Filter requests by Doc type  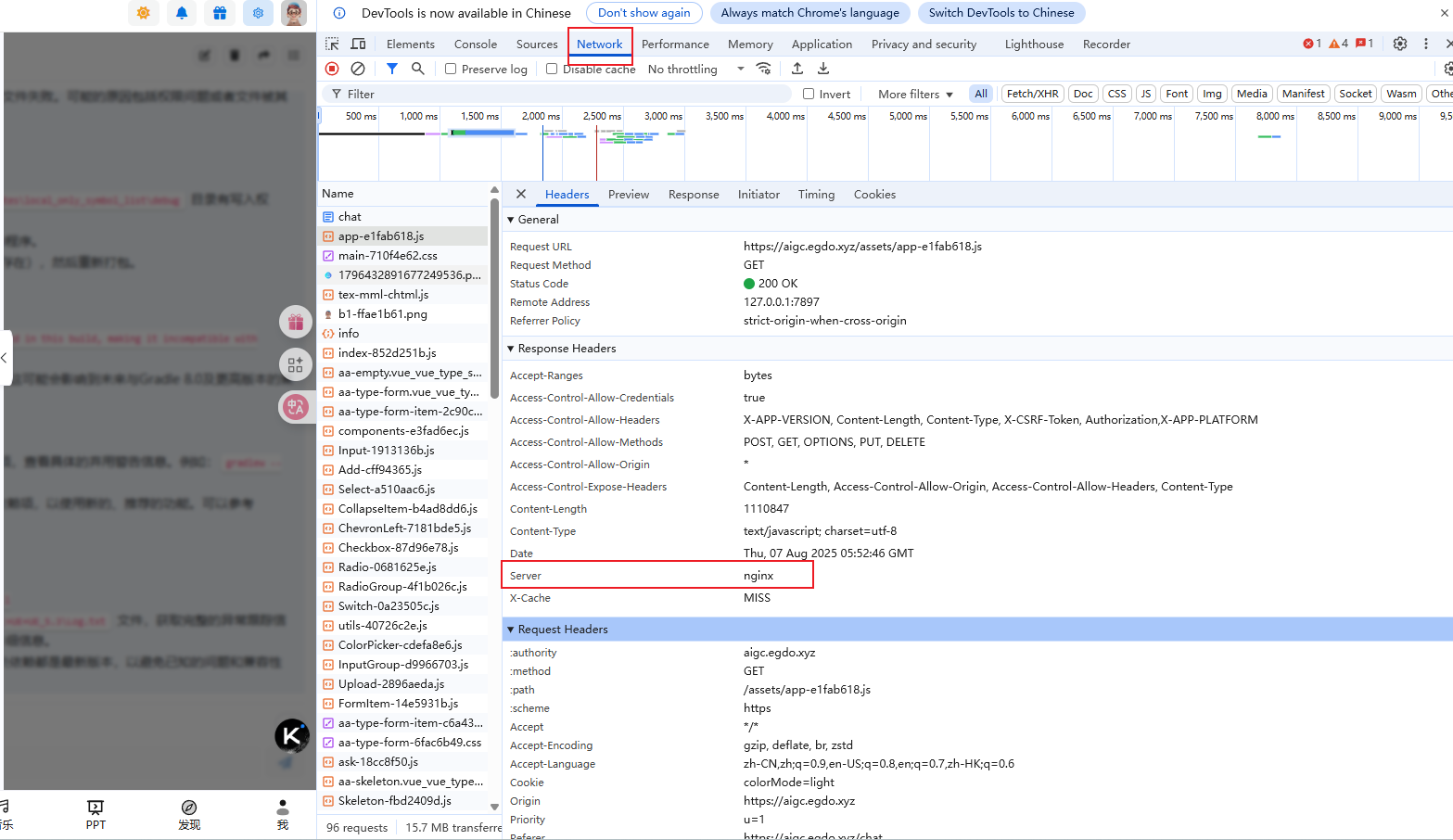(x=1083, y=94)
